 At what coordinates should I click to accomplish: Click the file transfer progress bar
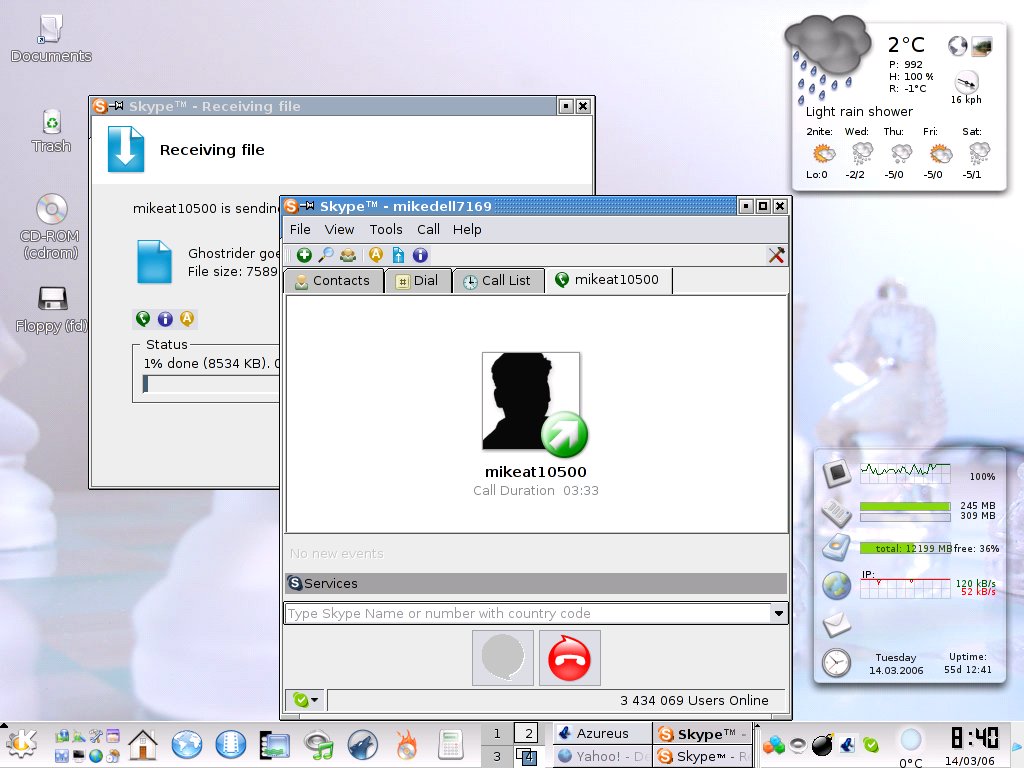[x=210, y=384]
